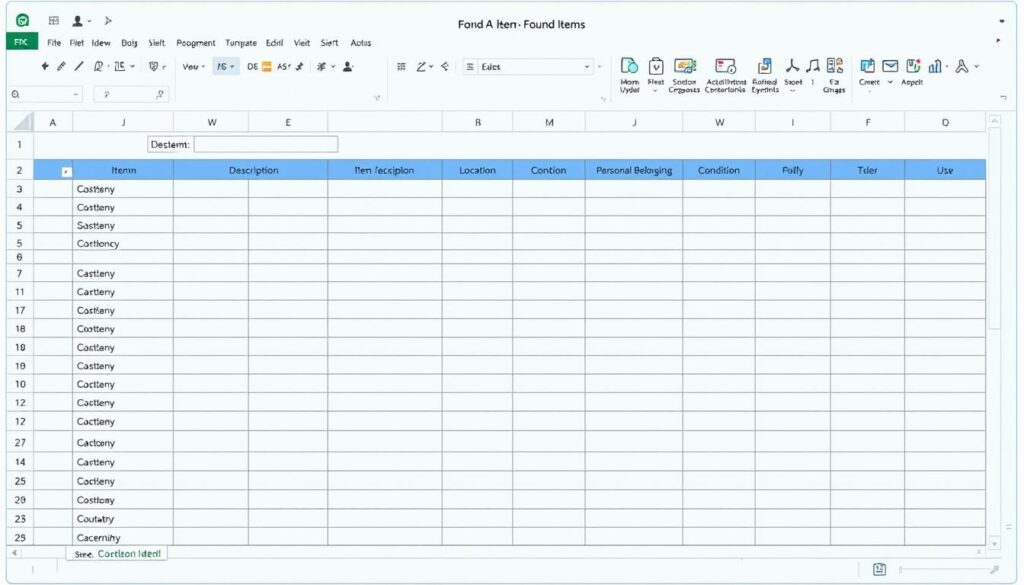Select the cell containing Sastteny
The image size is (1024, 585).
point(123,225)
